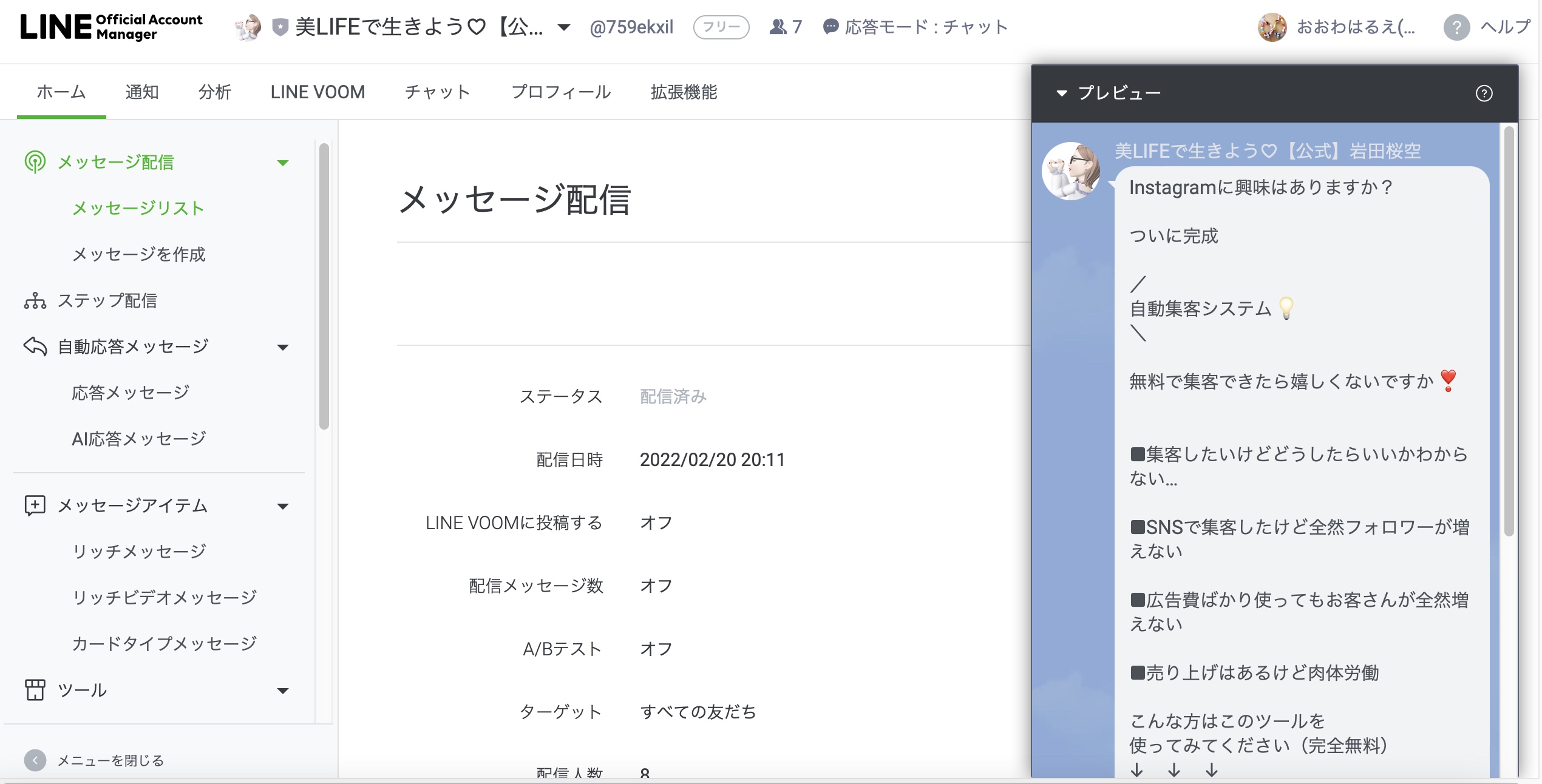Select メッセージを作成 in sidebar
The width and height of the screenshot is (1542, 784).
[138, 254]
